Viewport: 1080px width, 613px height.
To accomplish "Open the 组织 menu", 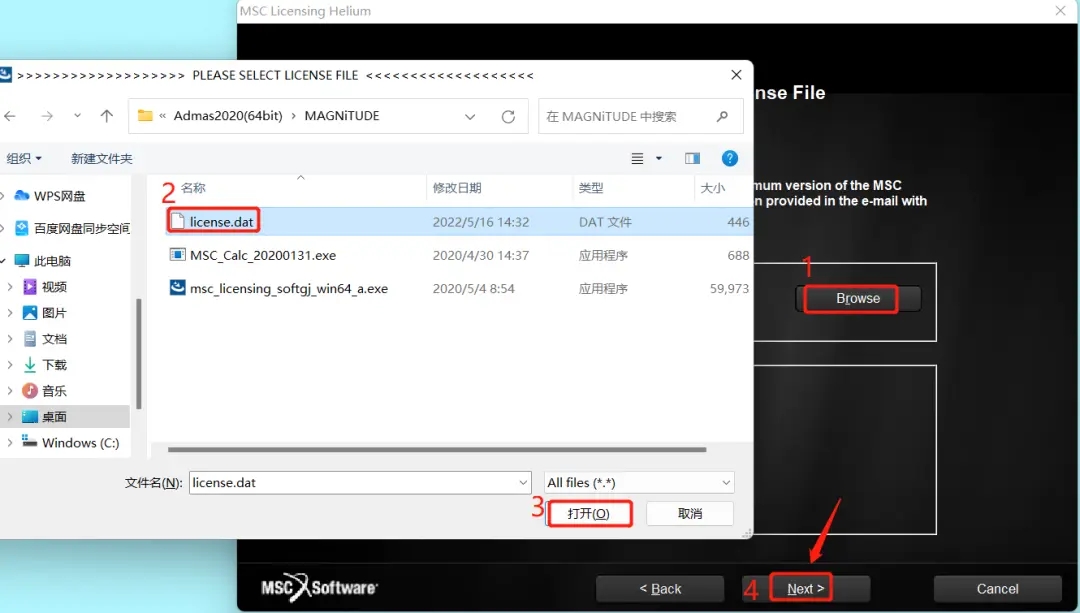I will pos(24,158).
